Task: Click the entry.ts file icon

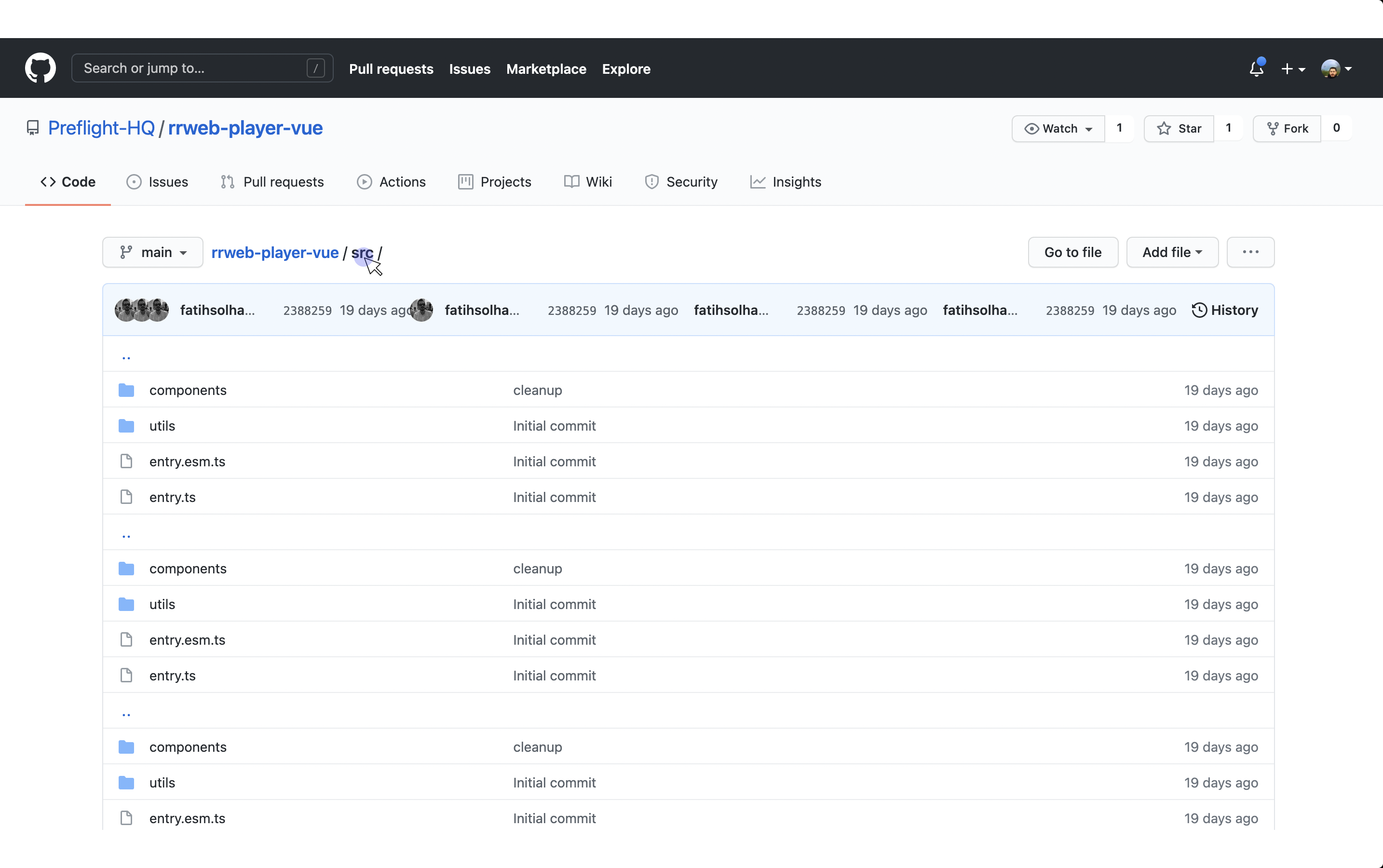Action: 126,497
